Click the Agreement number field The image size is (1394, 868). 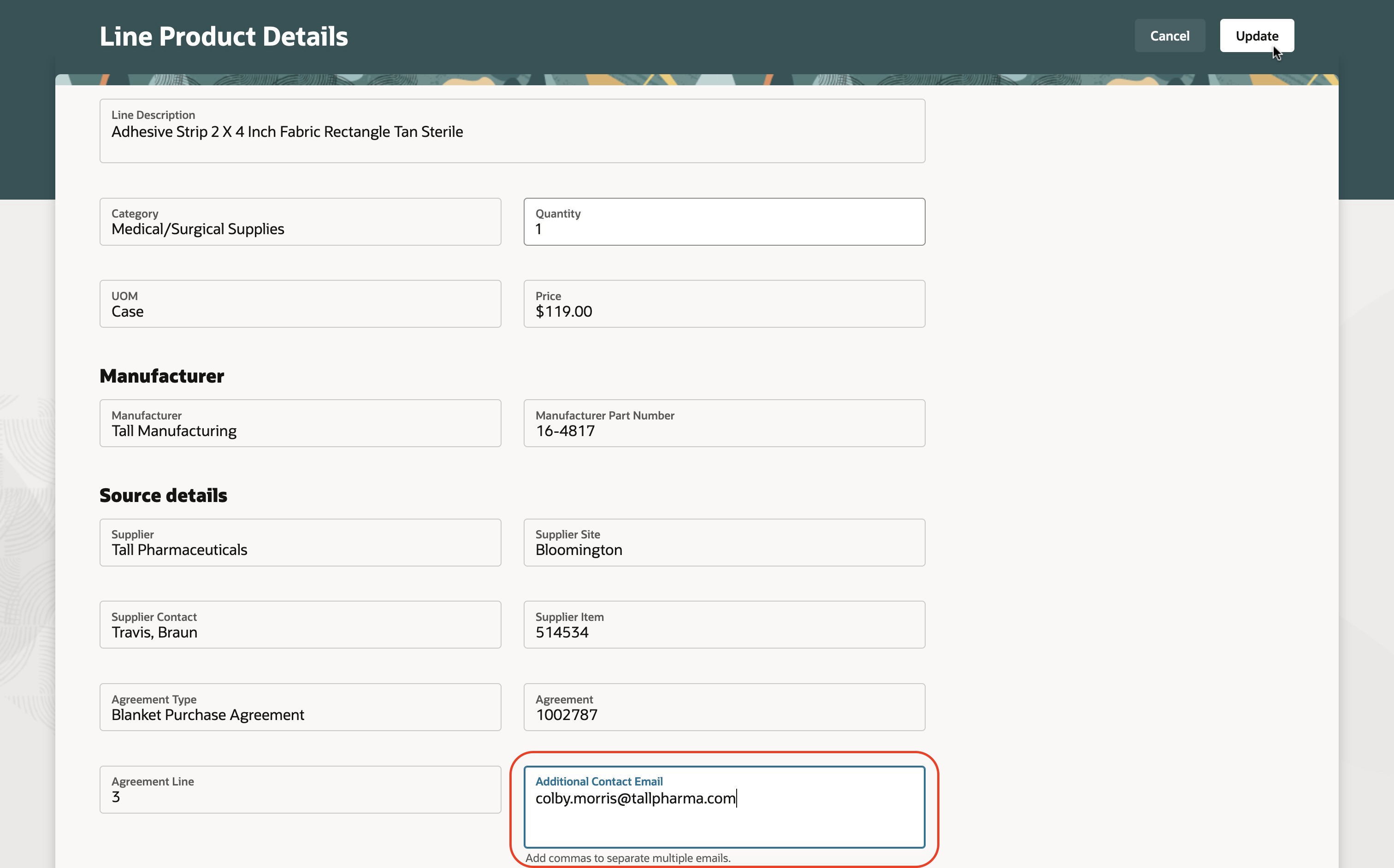coord(723,707)
